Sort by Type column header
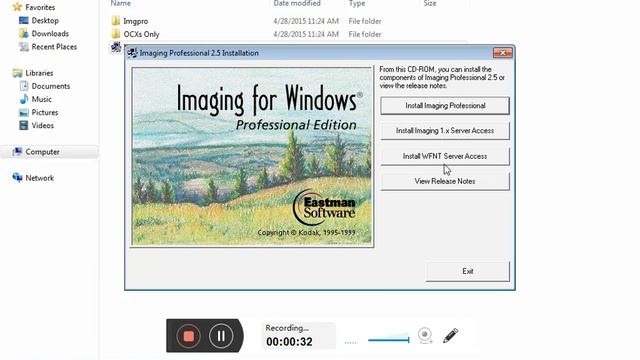Viewport: 640px width, 360px height. [x=357, y=3]
